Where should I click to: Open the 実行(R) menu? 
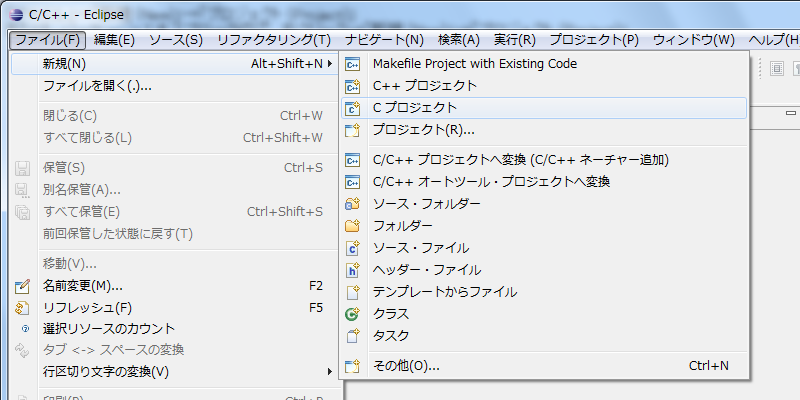tap(515, 40)
